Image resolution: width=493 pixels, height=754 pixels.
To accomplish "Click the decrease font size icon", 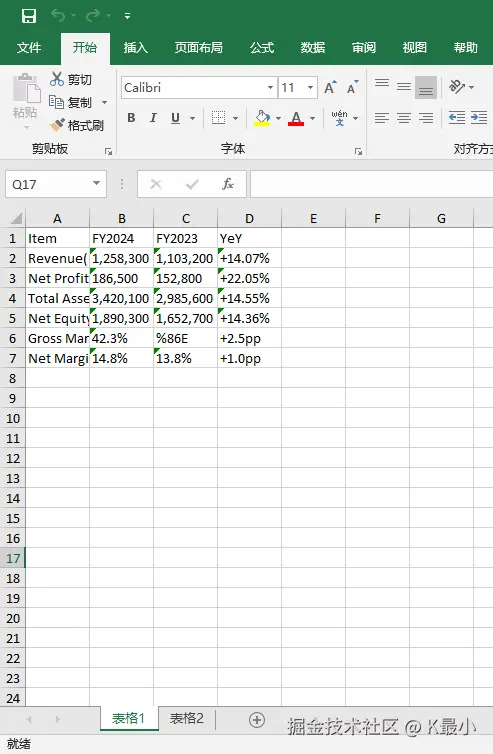I will pos(353,88).
